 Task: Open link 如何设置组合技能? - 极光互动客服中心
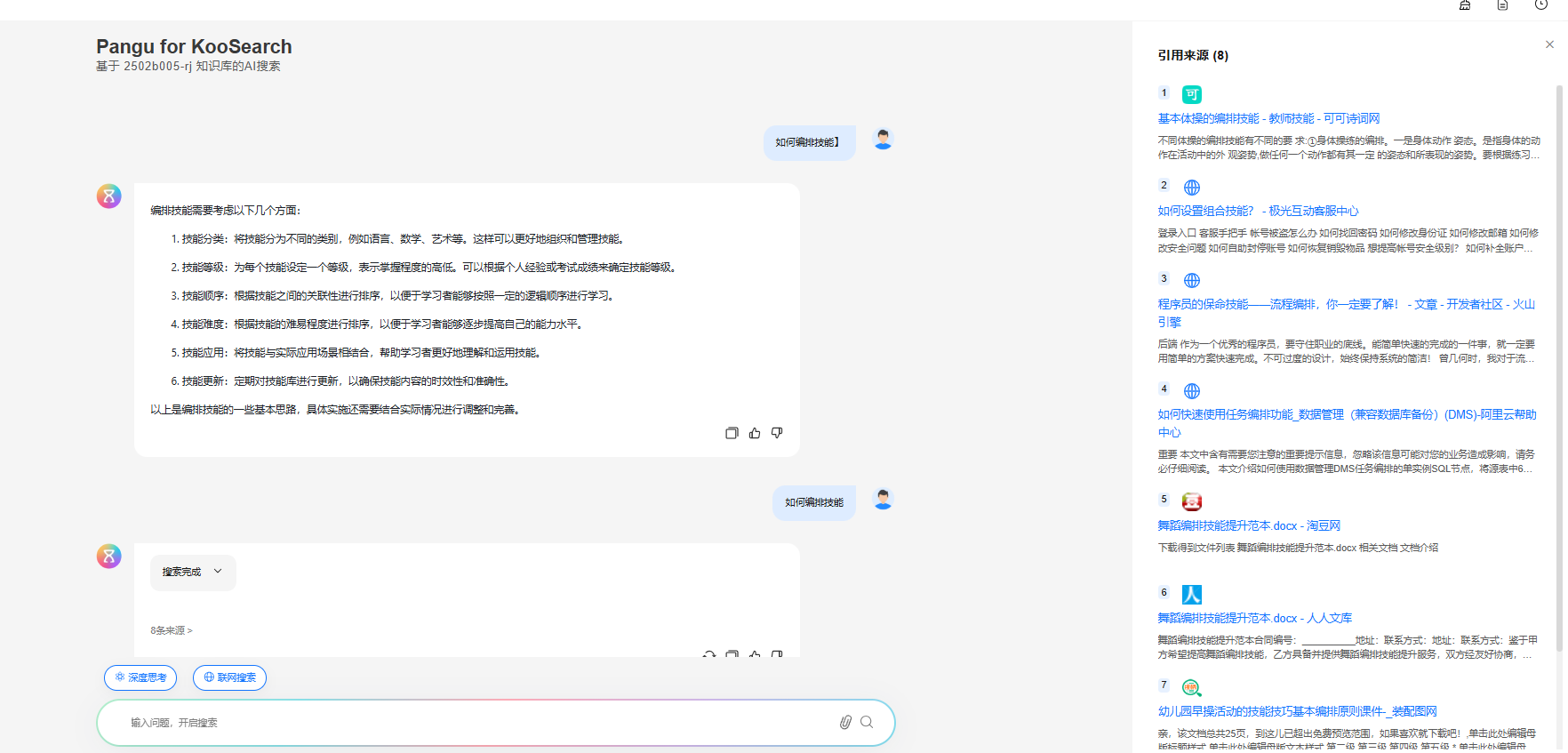tap(1258, 211)
